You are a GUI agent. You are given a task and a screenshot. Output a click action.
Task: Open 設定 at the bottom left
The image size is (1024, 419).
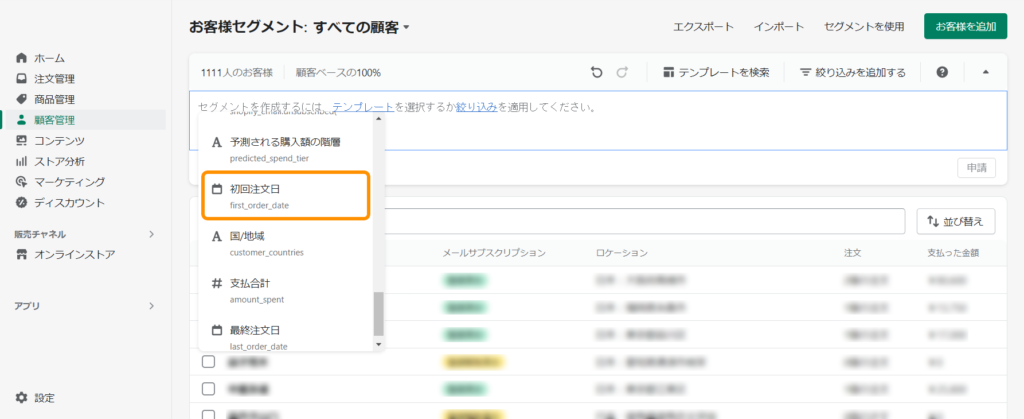[44, 397]
